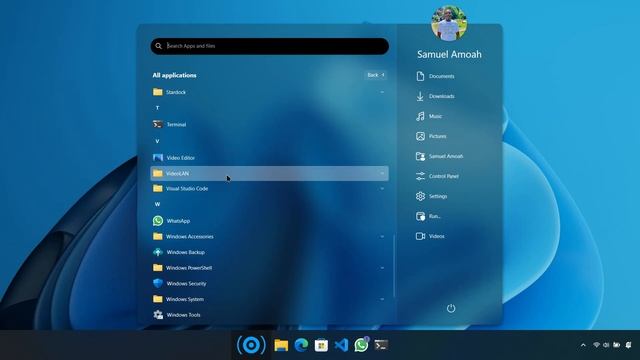Image resolution: width=640 pixels, height=360 pixels.
Task: Show hidden tray icons chevron
Action: pos(583,345)
